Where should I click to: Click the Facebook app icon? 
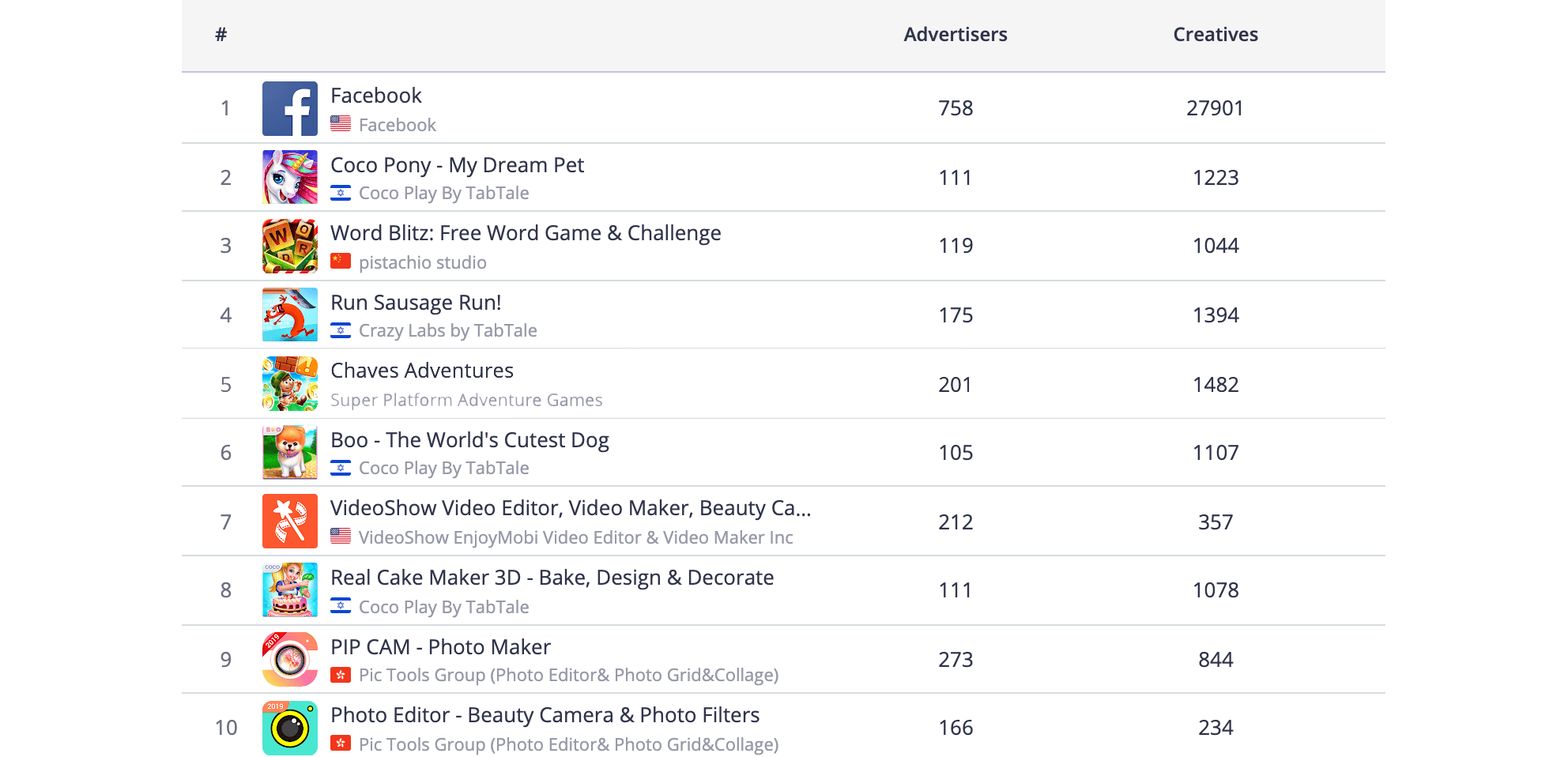click(x=290, y=108)
